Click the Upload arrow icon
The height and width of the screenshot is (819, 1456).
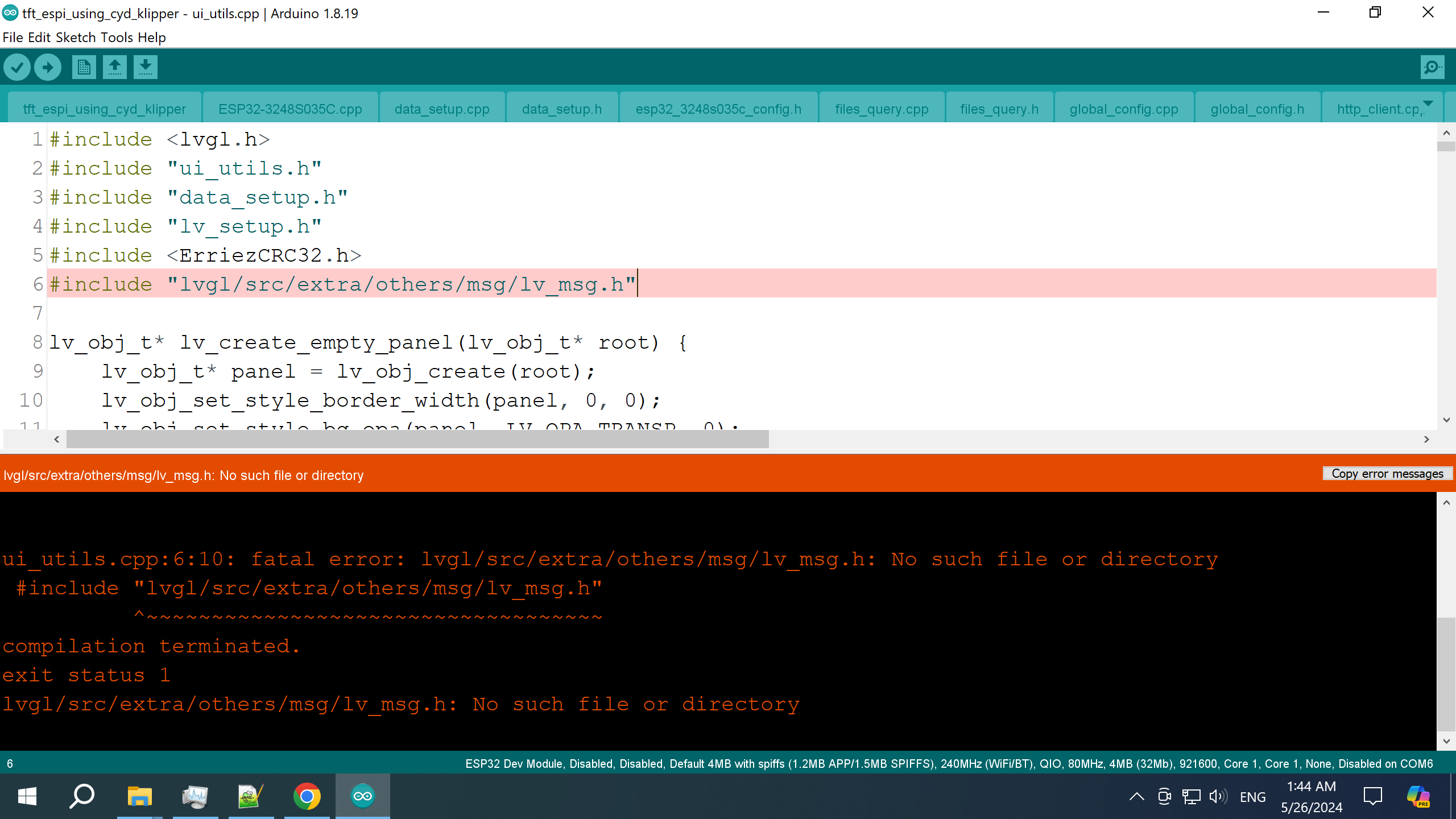pyautogui.click(x=48, y=68)
